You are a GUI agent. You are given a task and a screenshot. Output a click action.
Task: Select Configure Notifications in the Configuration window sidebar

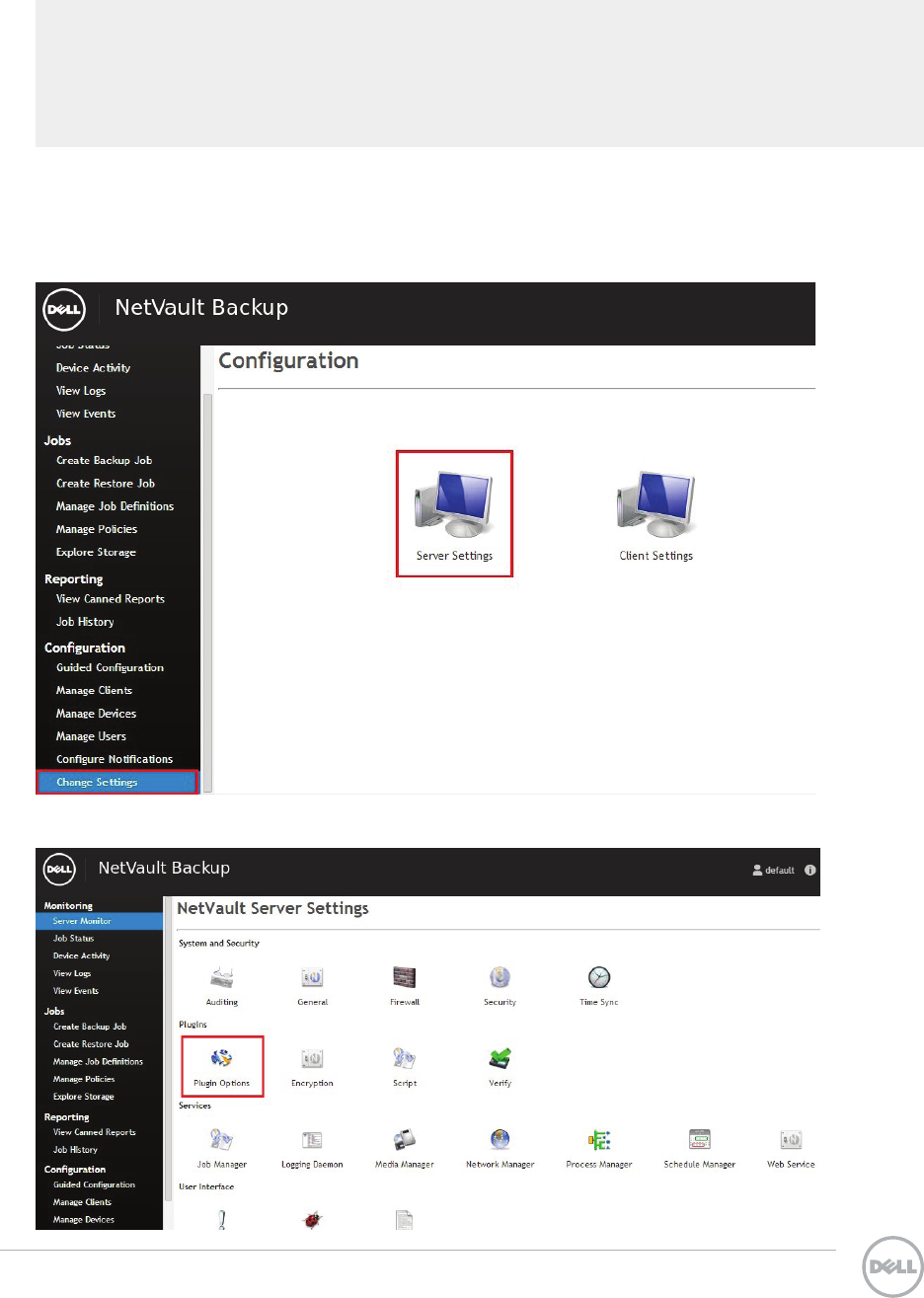pyautogui.click(x=115, y=759)
